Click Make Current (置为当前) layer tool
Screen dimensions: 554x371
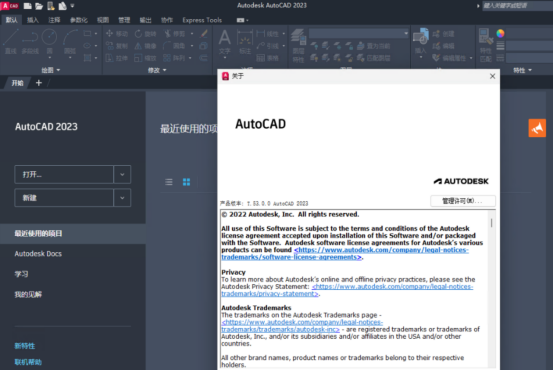tap(373, 46)
